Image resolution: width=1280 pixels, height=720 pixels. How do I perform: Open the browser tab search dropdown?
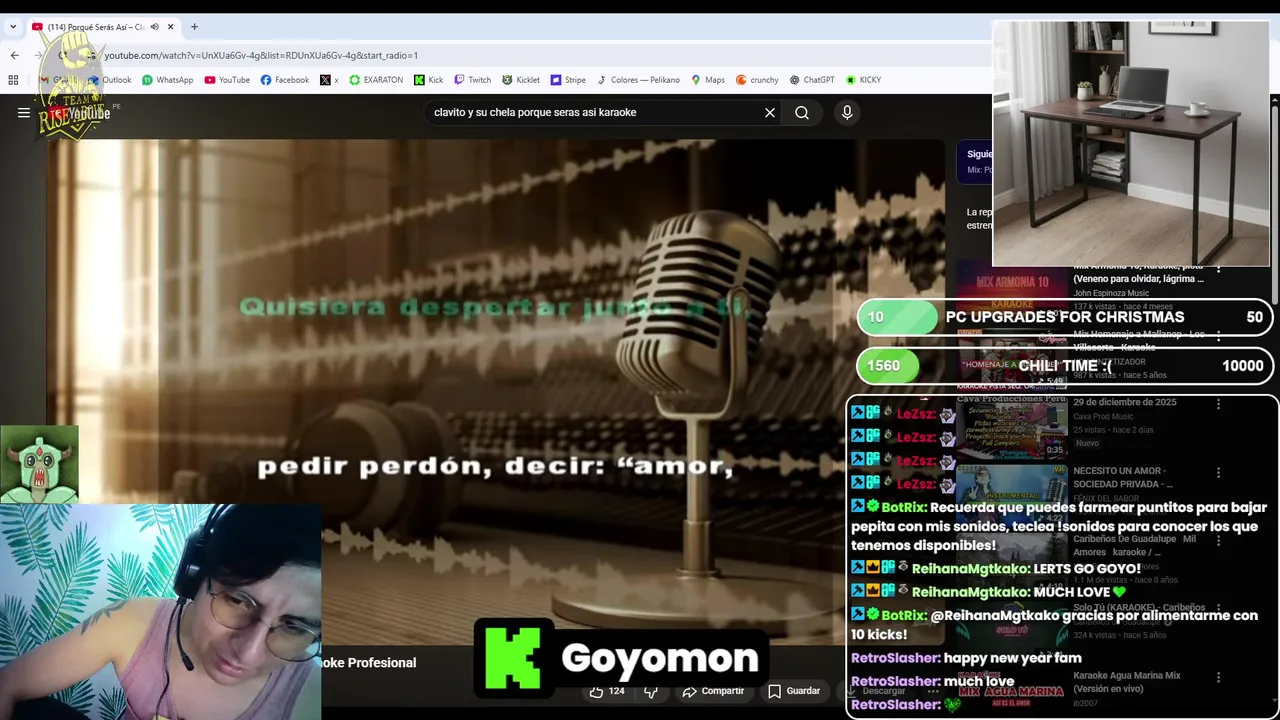click(13, 27)
